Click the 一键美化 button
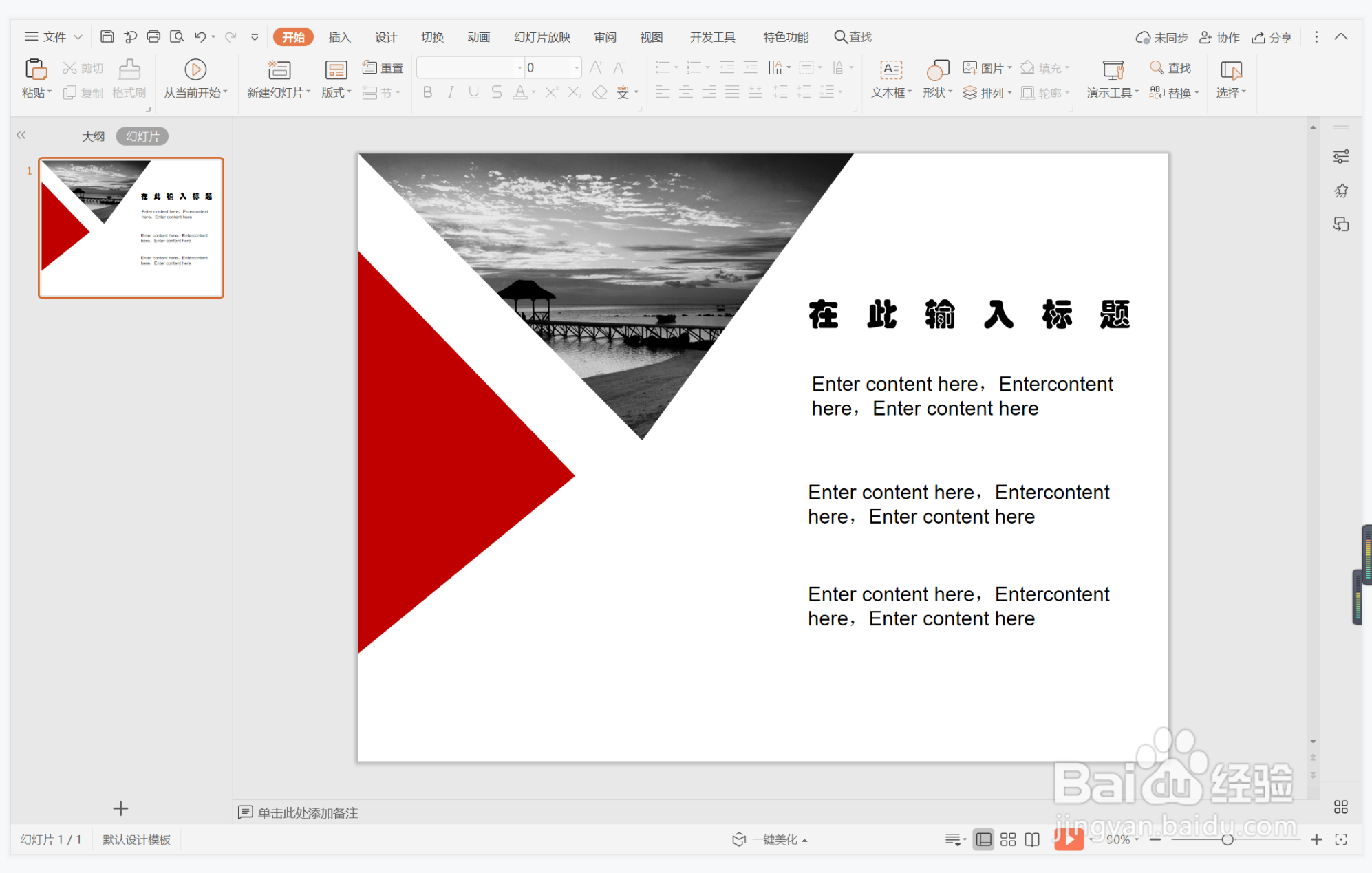This screenshot has height=873, width=1372. [770, 839]
